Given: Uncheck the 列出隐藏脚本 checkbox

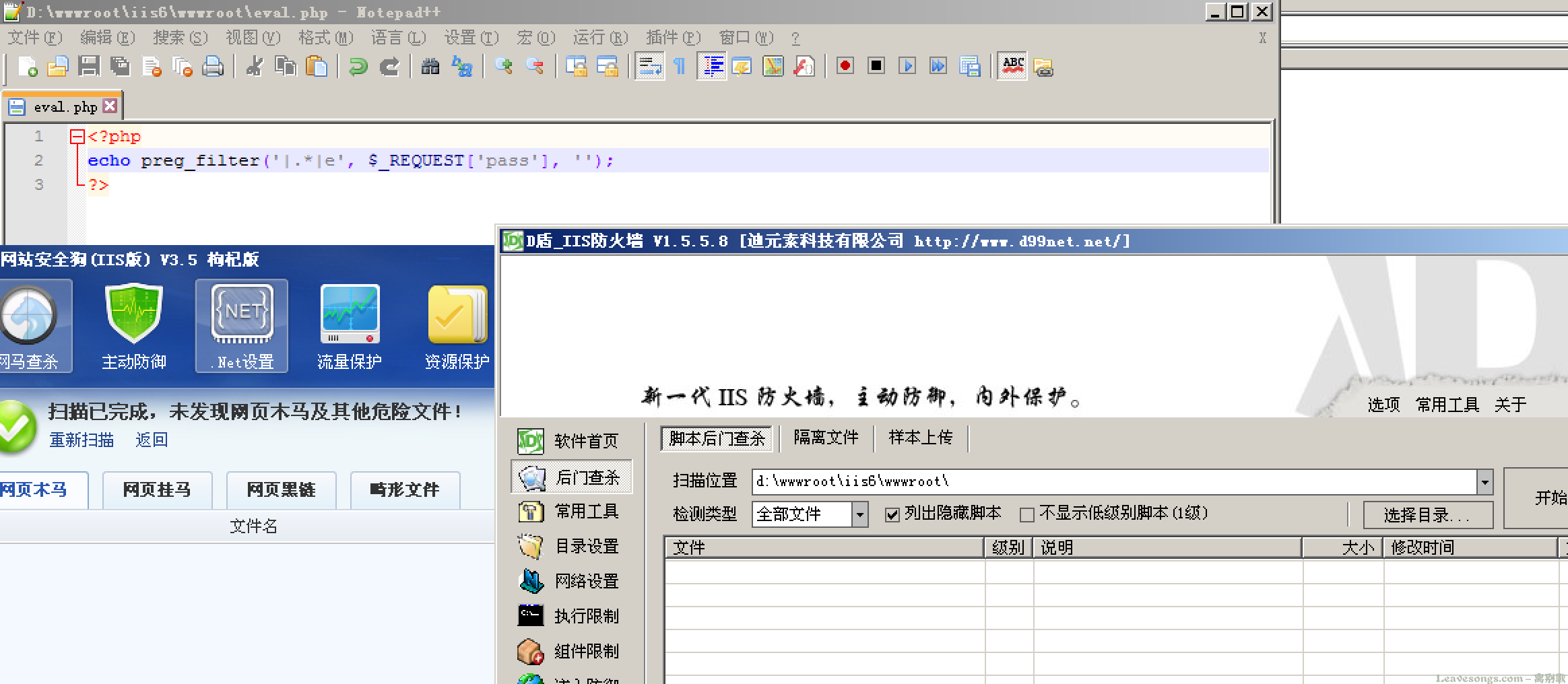Looking at the screenshot, I should [x=892, y=515].
